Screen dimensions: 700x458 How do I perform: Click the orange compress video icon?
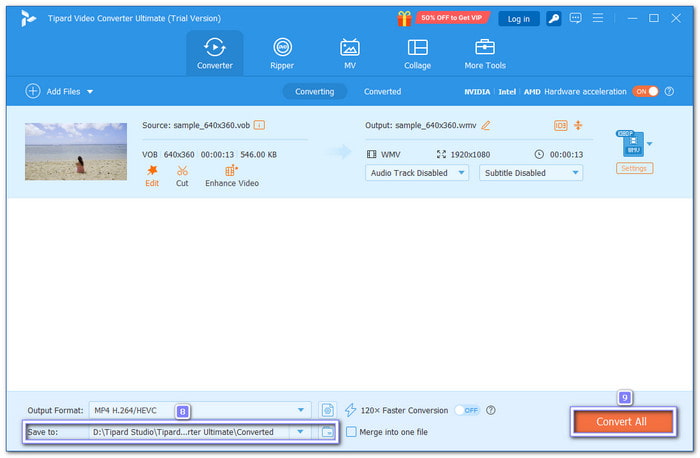tap(578, 125)
